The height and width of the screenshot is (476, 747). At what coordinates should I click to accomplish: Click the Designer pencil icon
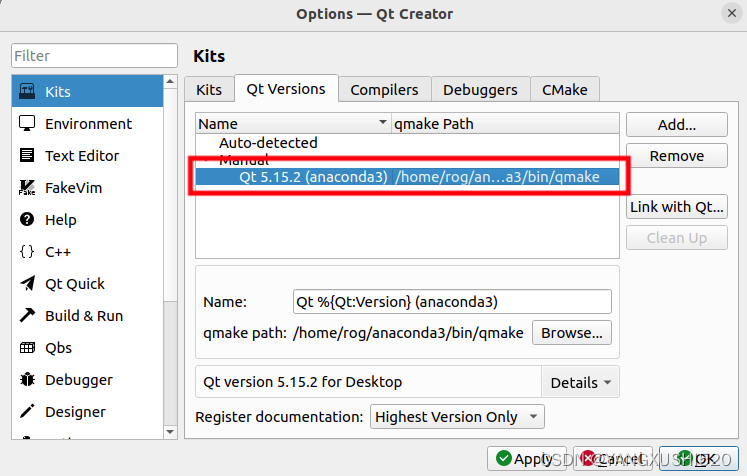click(x=27, y=411)
